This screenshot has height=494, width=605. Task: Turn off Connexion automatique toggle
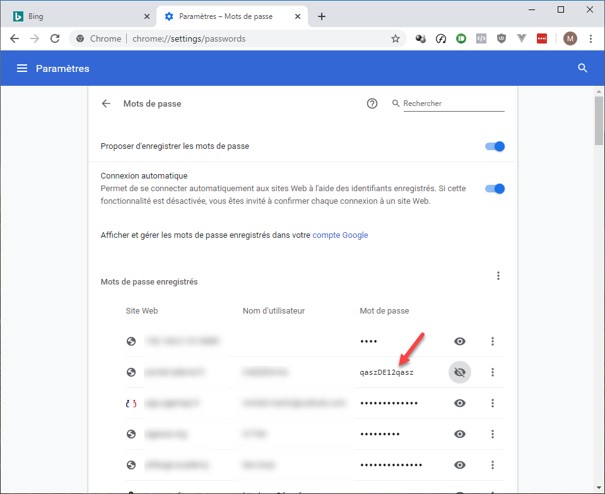click(x=495, y=188)
